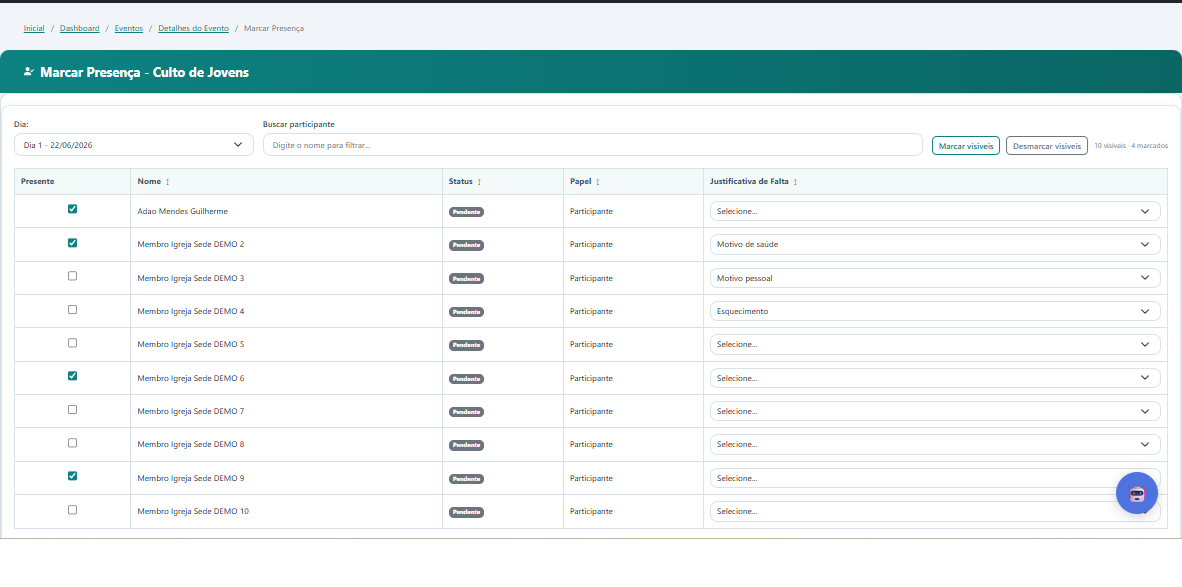This screenshot has height=587, width=1182.
Task: Open Esquecimento dropdown for DEMO 4
Action: (935, 311)
